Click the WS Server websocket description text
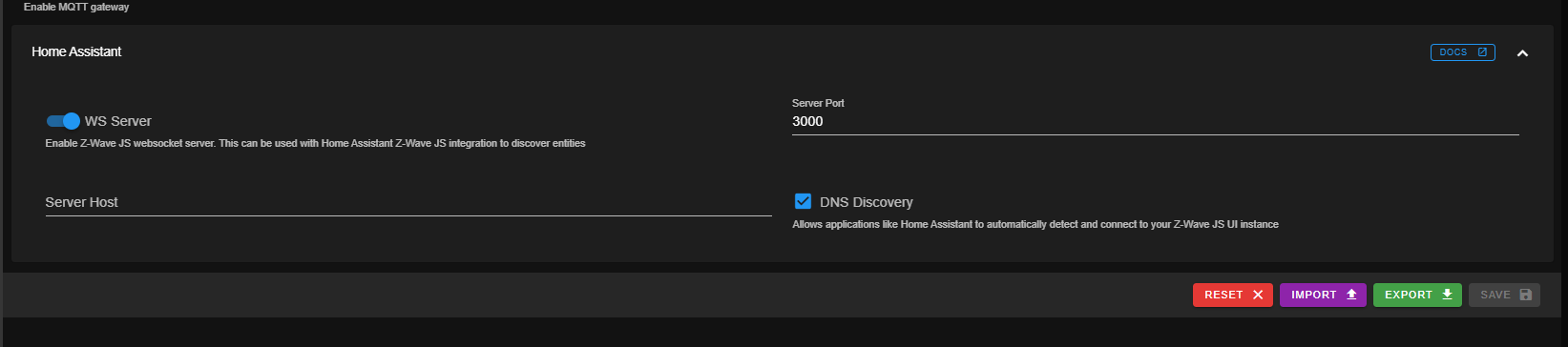1568x347 pixels. click(x=315, y=143)
